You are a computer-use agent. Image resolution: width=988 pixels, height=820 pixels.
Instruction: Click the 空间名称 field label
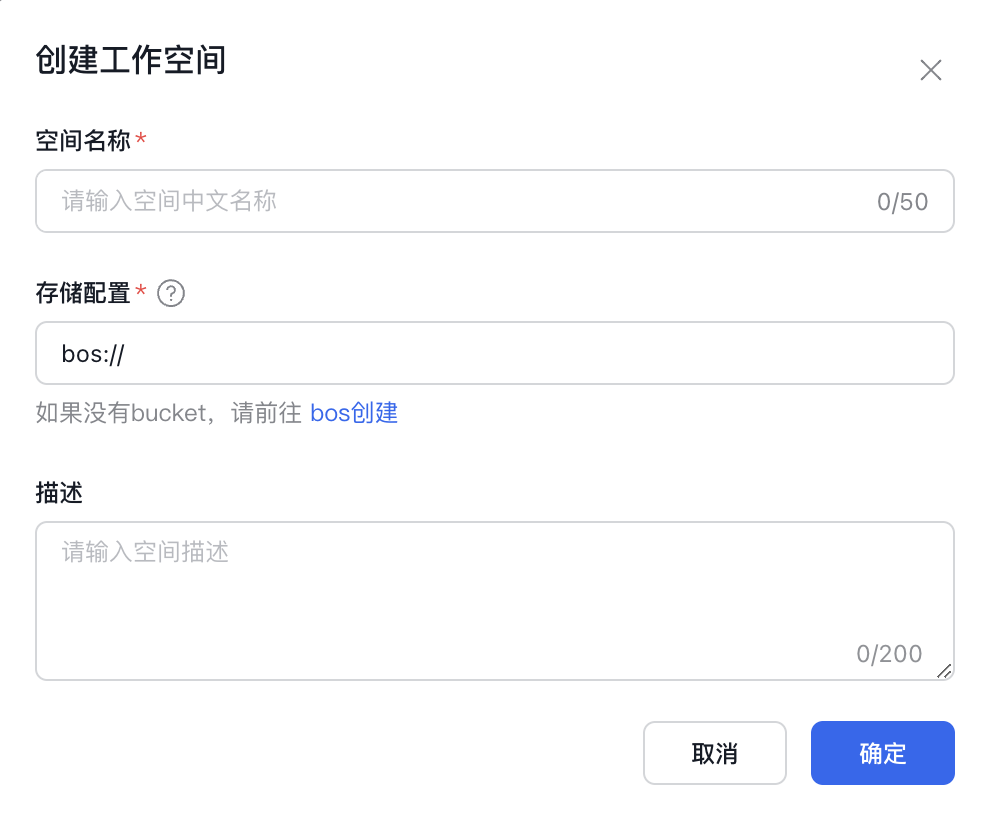point(83,140)
